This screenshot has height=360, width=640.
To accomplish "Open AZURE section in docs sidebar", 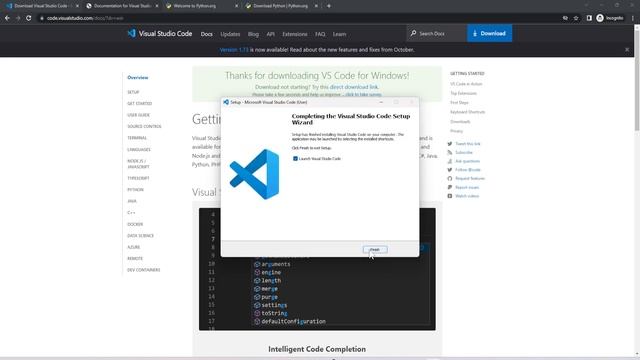I will click(133, 247).
